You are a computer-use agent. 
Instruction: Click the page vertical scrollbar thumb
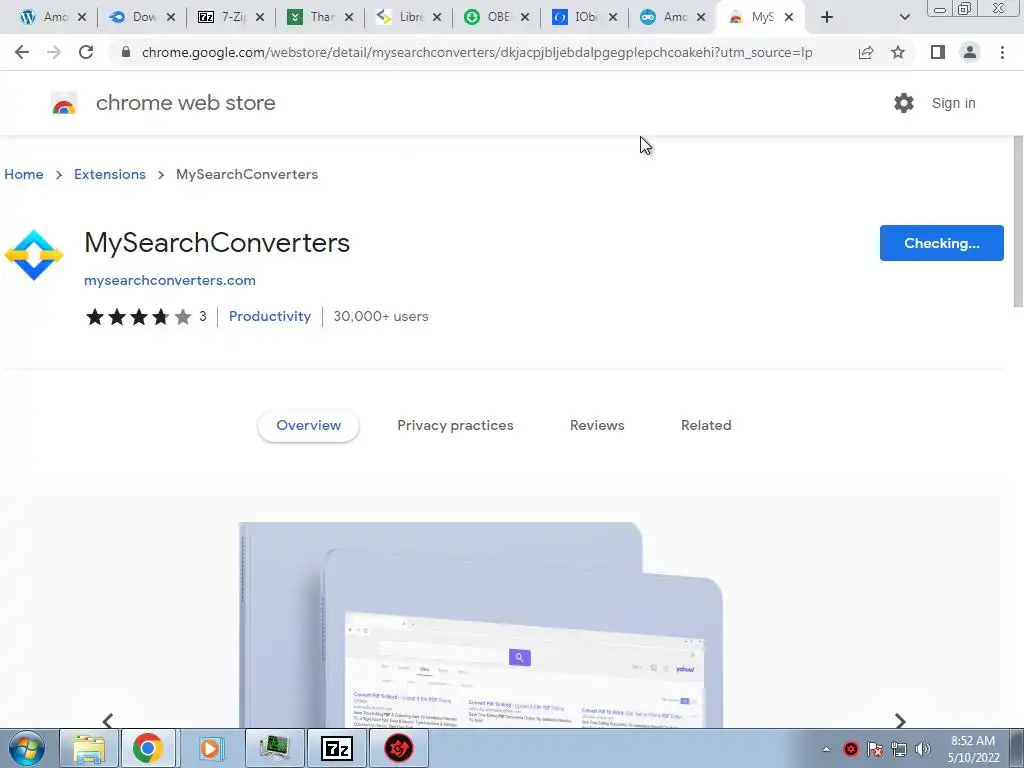tap(1018, 221)
